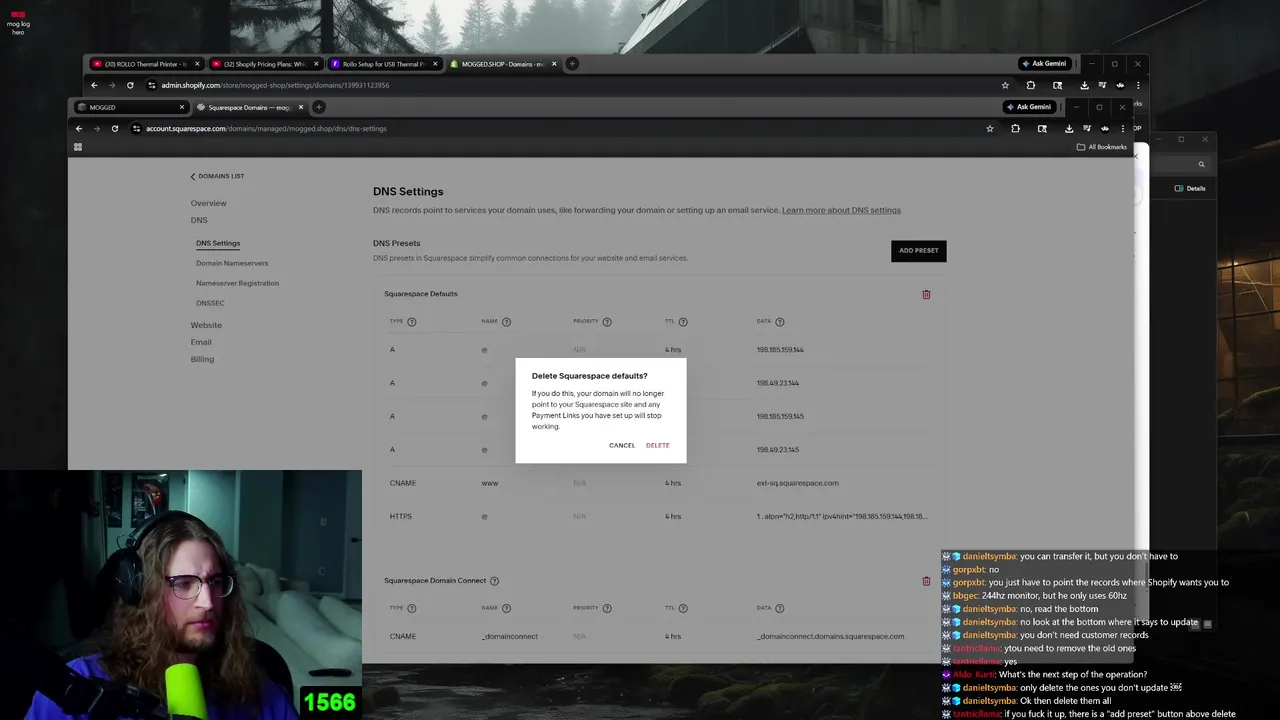Open Learn more about DNS settings link
Image resolution: width=1280 pixels, height=720 pixels.
841,210
